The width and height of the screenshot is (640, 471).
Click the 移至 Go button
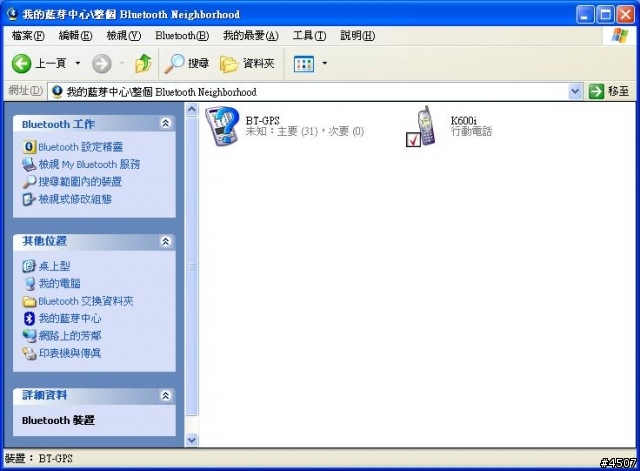pos(609,91)
